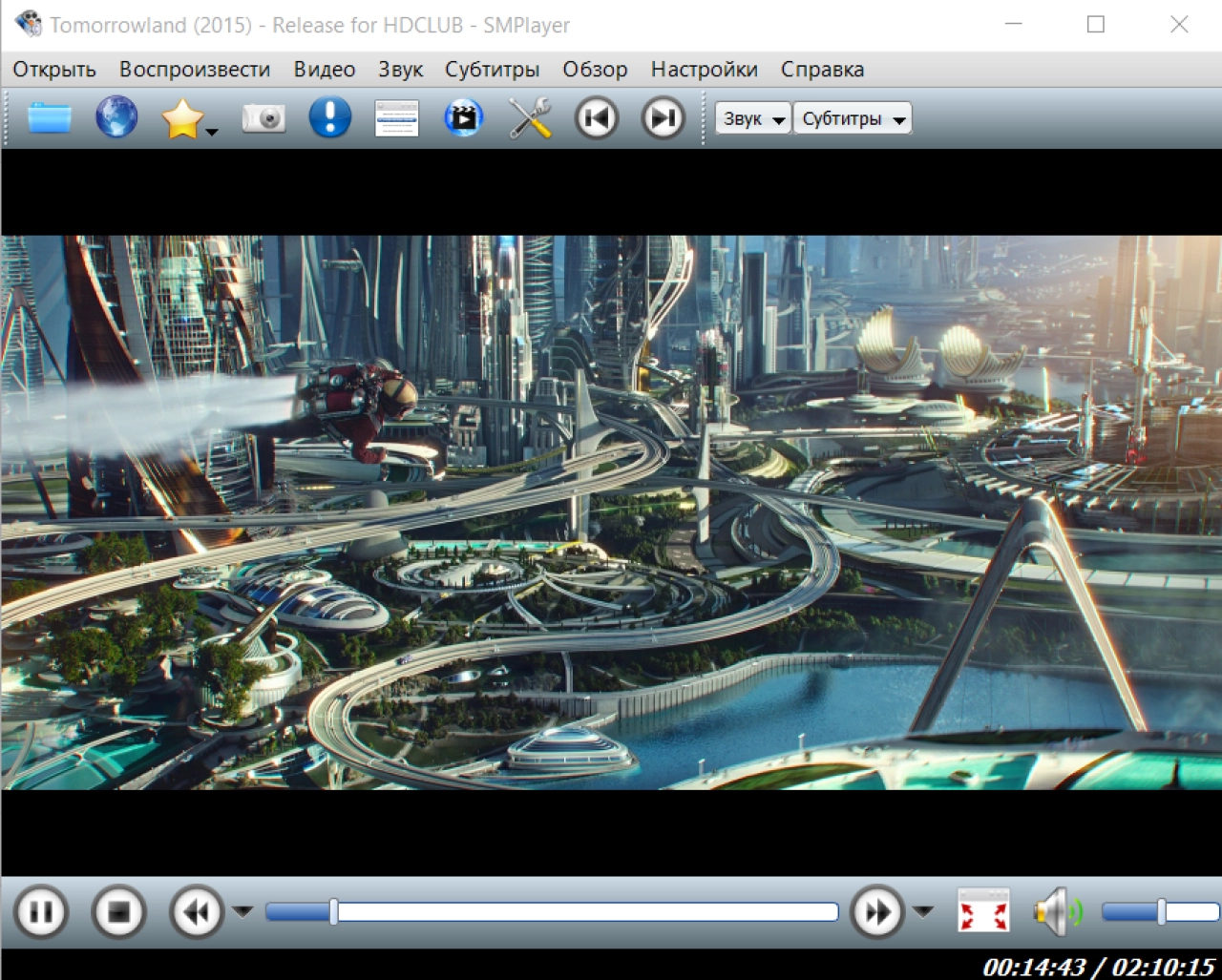The width and height of the screenshot is (1222, 980).
Task: Expand the Субтитры subtitle track dropdown
Action: point(853,118)
